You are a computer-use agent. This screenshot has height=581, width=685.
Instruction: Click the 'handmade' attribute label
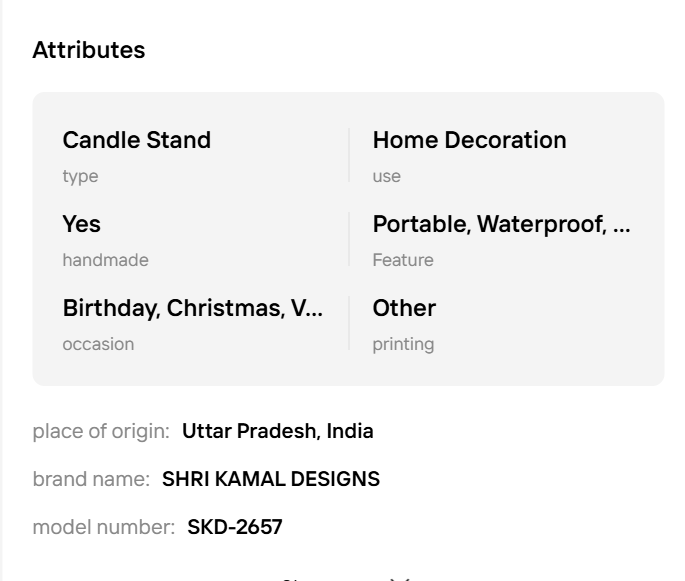(x=105, y=260)
